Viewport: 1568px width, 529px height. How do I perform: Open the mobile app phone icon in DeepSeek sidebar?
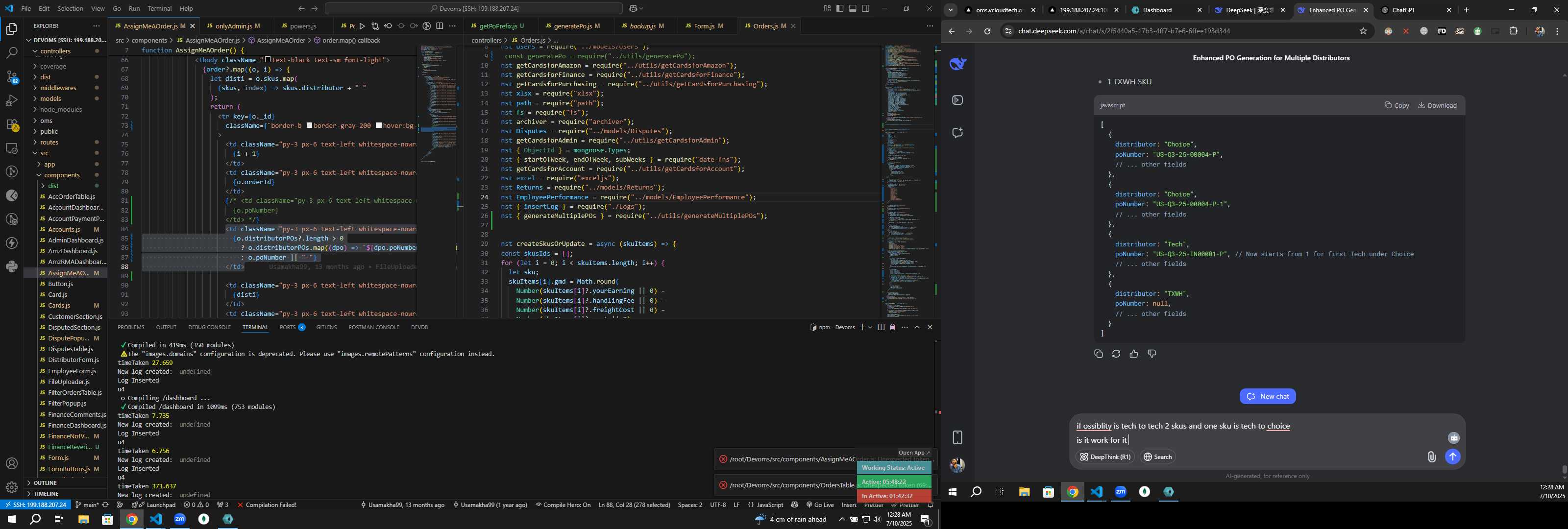[x=957, y=437]
